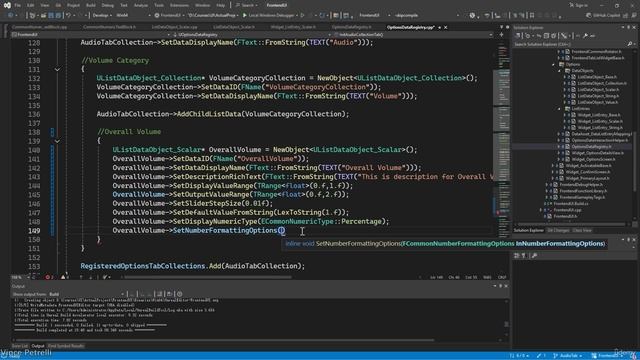640x360 pixels.
Task: Select Widget_ListEntry_Base.h file
Action: (x=600, y=115)
